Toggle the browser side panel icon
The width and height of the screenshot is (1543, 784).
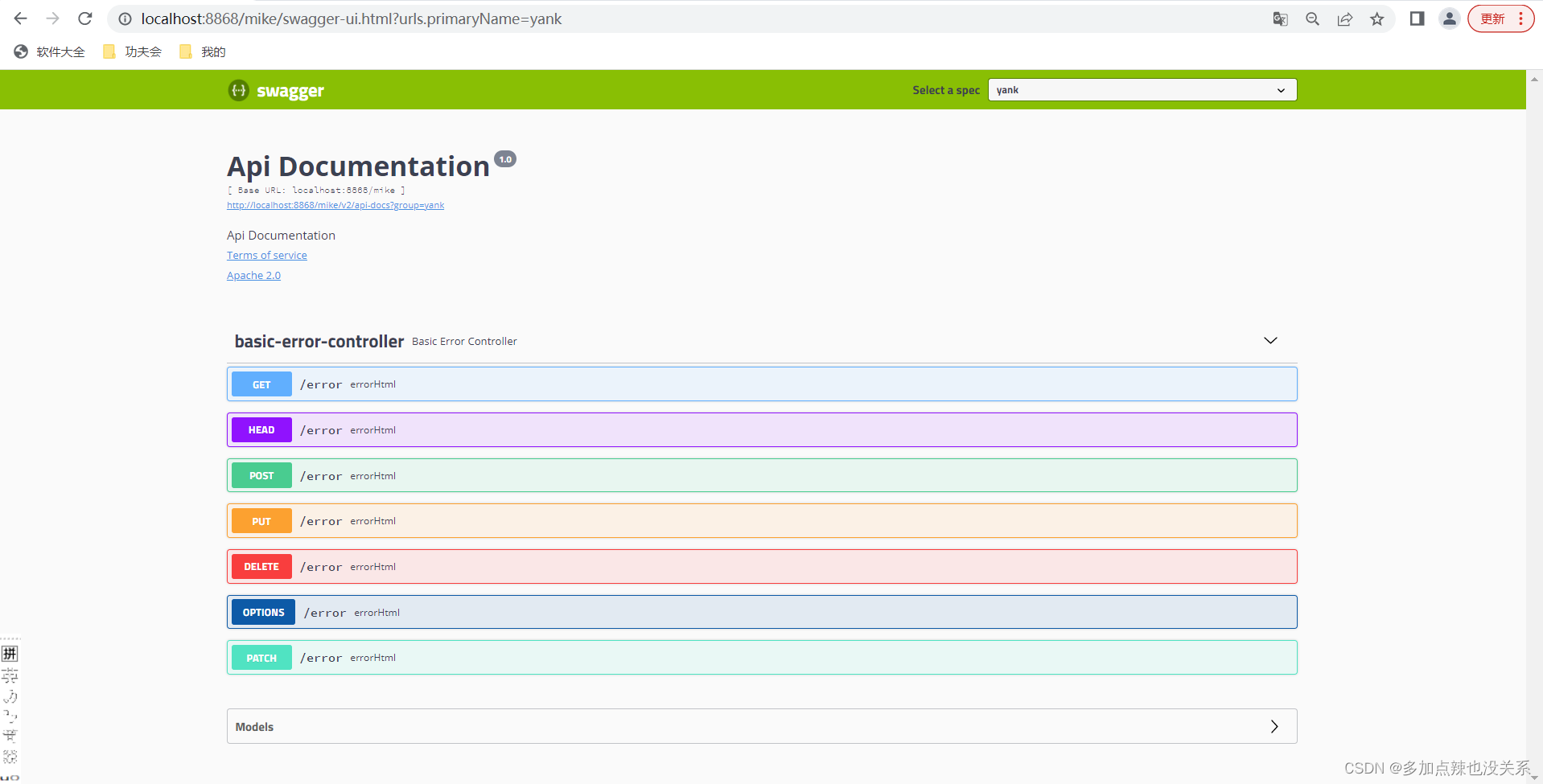(x=1417, y=18)
